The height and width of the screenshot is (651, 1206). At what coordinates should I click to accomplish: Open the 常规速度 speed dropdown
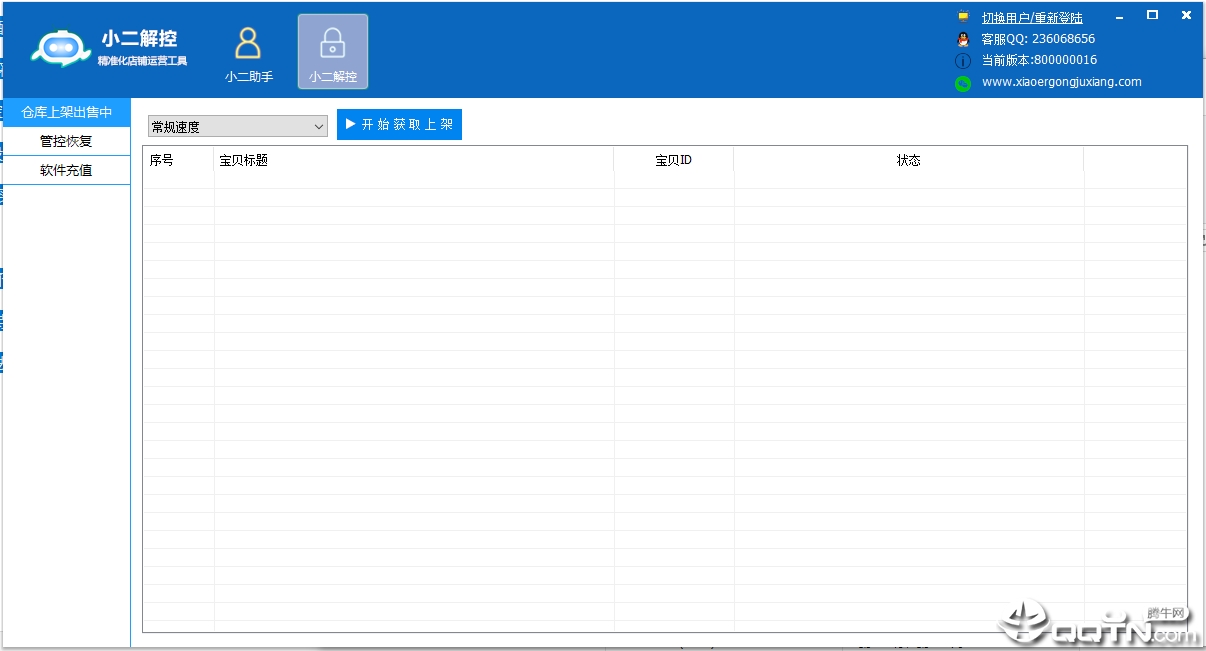pyautogui.click(x=238, y=126)
